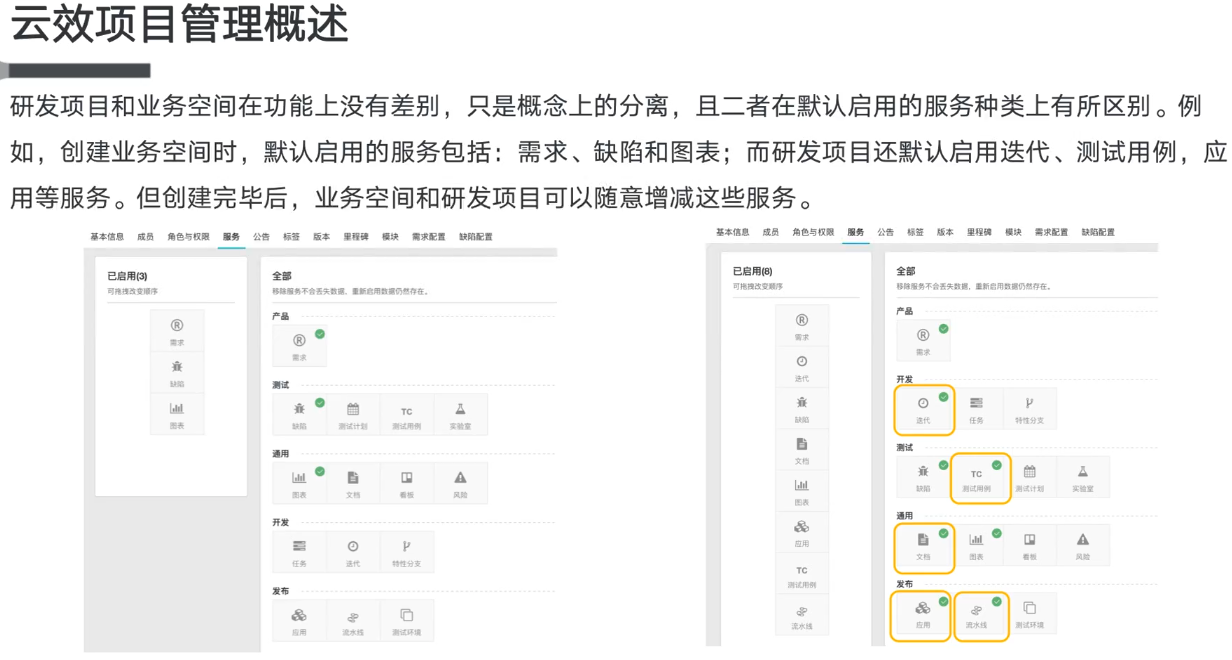Screen dimensions: 1232x660
Task: Toggle green check on 图表 tile, right screenshot
Action: pos(997,533)
